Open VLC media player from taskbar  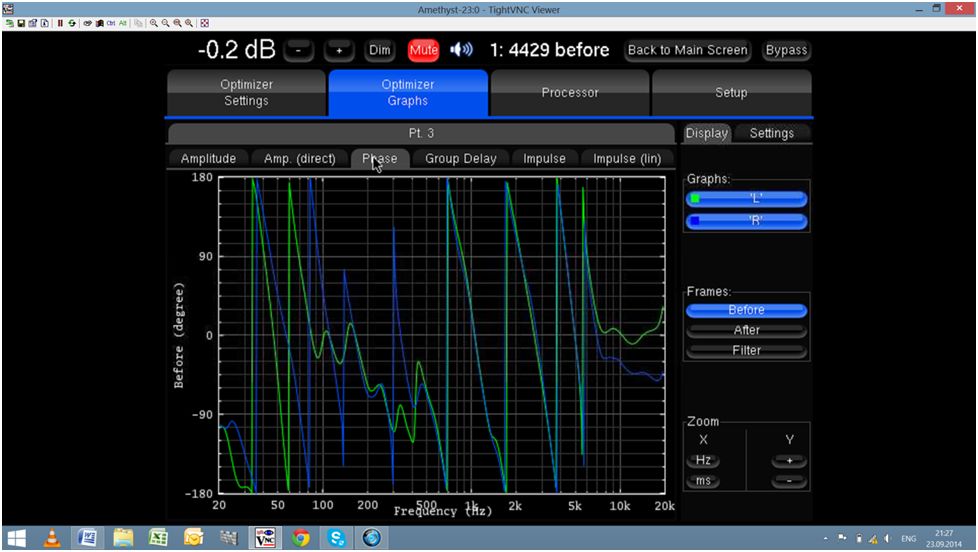click(x=53, y=538)
